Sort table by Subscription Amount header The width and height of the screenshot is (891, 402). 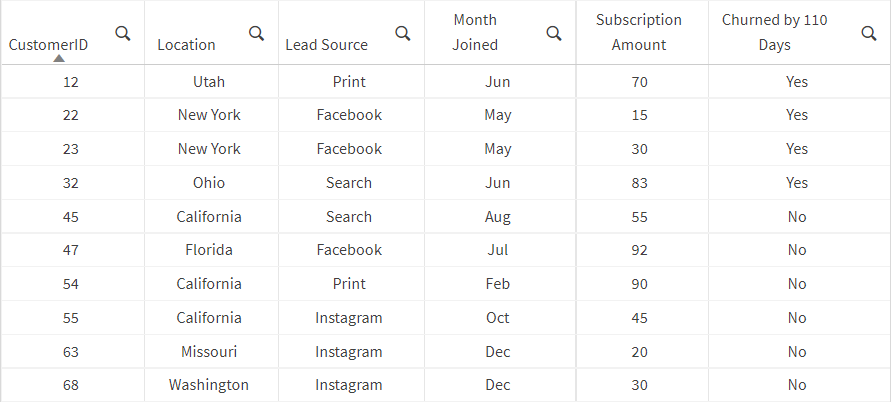[638, 32]
